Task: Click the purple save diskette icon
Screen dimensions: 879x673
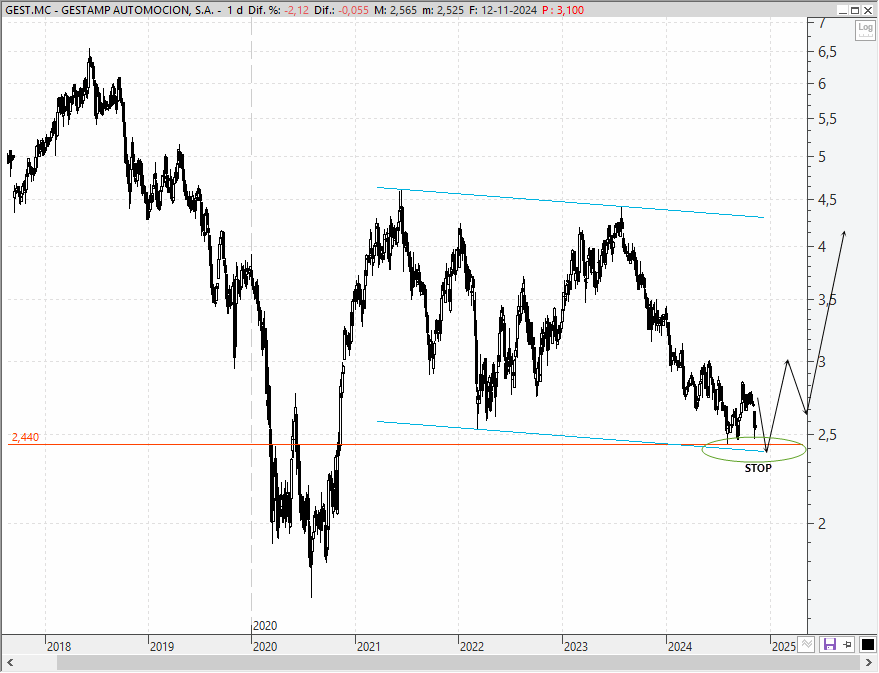Action: (829, 644)
